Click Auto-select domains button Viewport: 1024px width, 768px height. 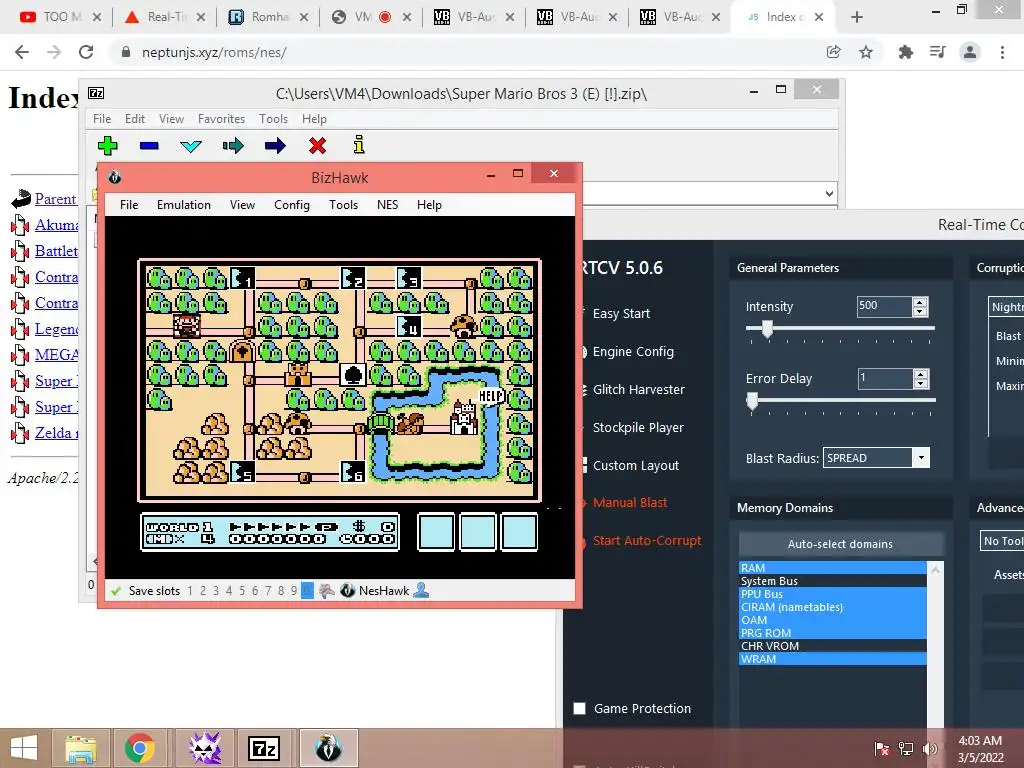pos(840,543)
